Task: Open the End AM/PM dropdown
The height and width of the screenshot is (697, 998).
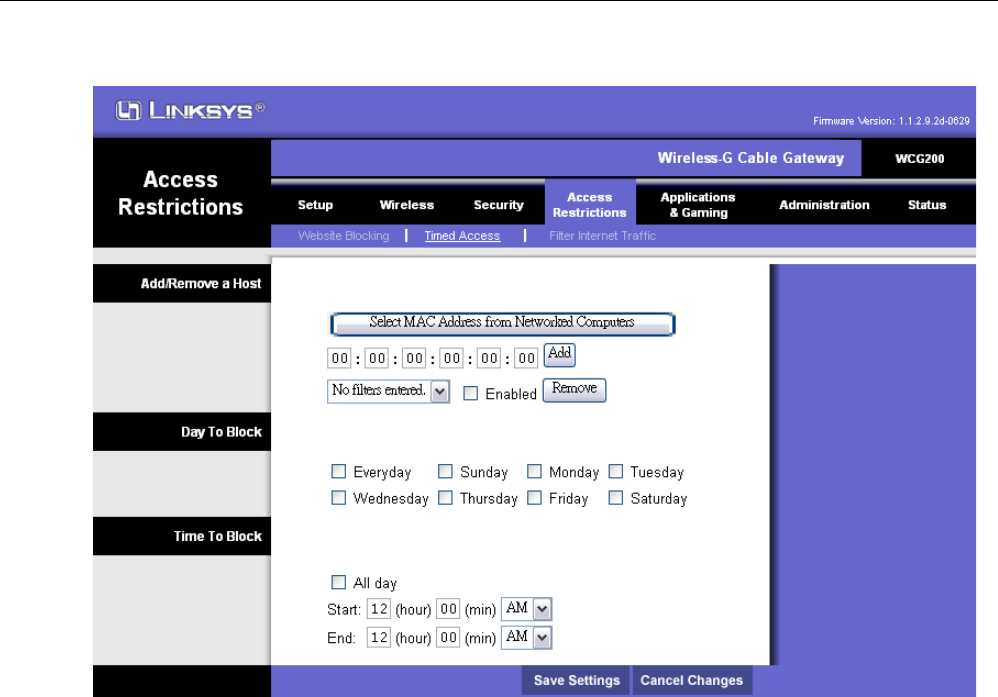Action: pos(526,637)
